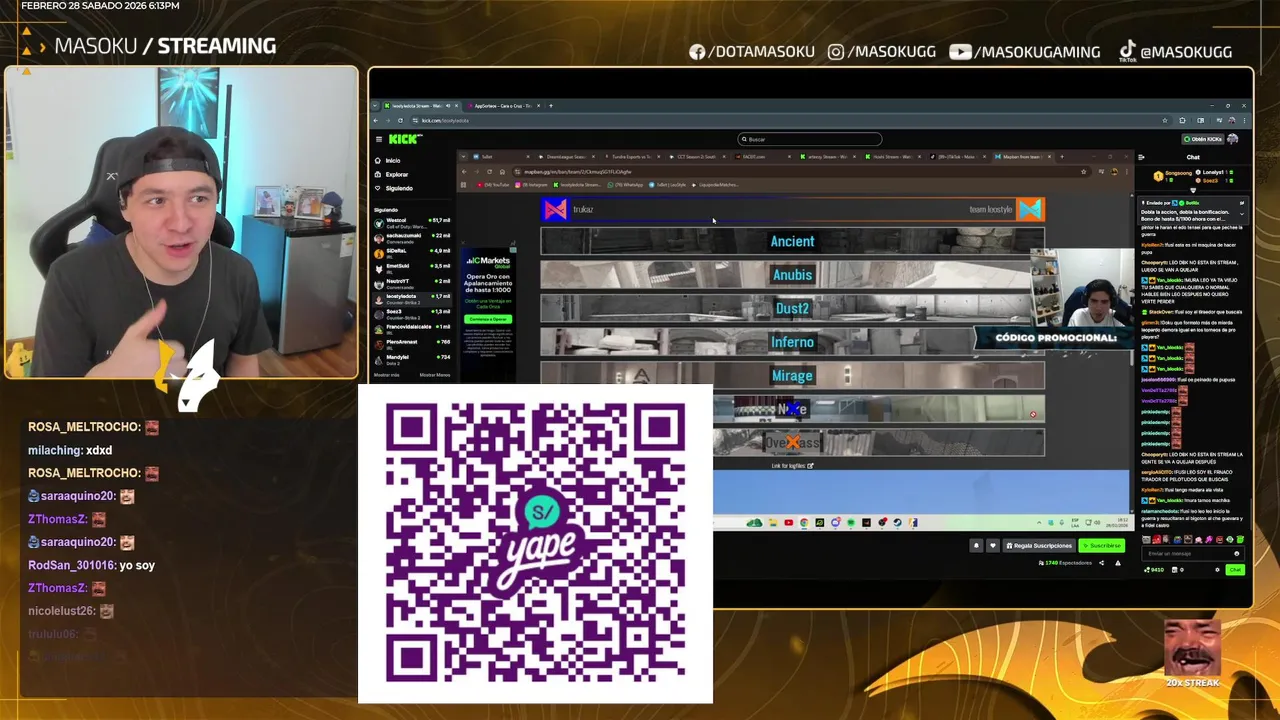1280x720 pixels.
Task: Click 'Mostrar más' in the Siguiendo list
Action: click(386, 375)
